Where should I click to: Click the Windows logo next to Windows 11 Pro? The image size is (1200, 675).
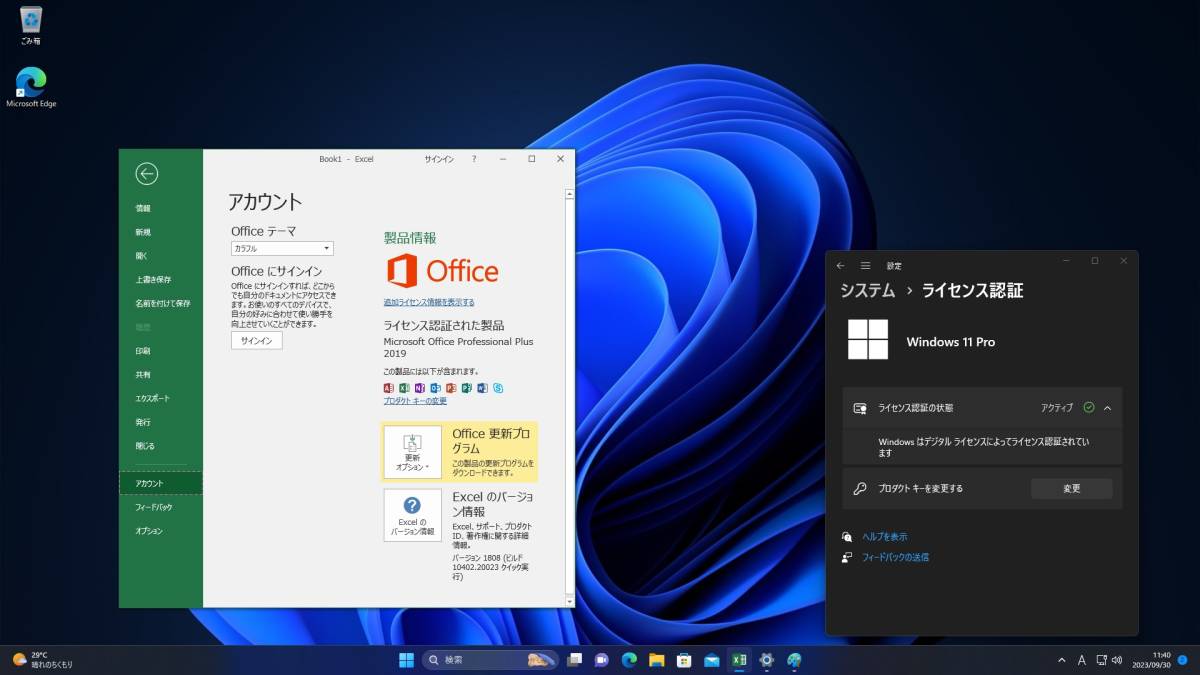pyautogui.click(x=868, y=339)
